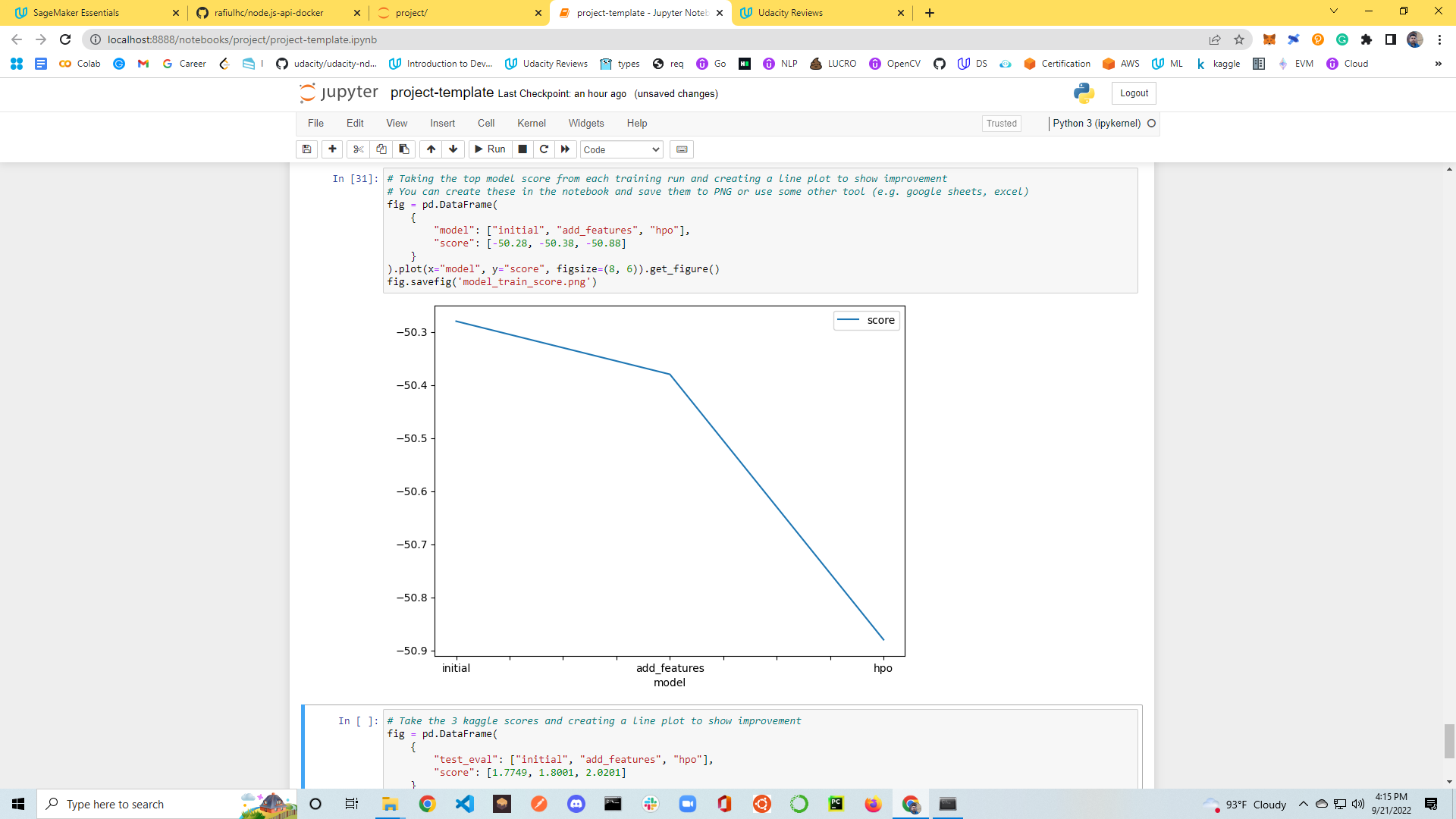Screen dimensions: 1456x819
Task: Click the notebook's vertical scrollbar thumb
Action: (x=1449, y=740)
